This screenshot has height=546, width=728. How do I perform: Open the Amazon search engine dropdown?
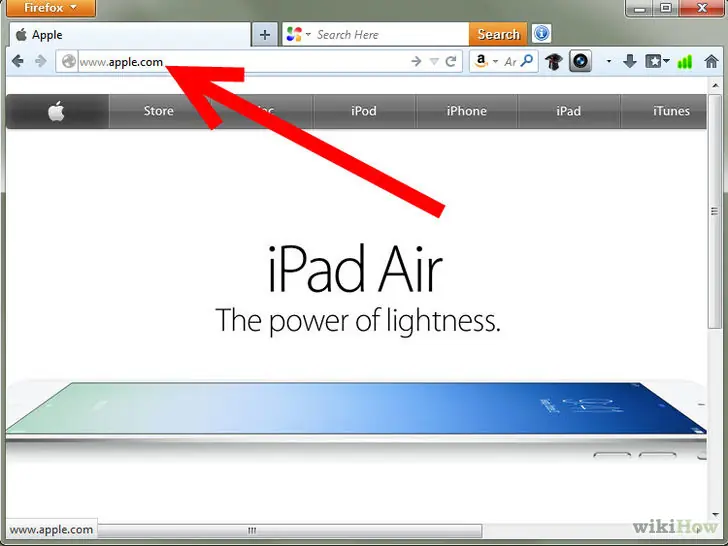[495, 61]
